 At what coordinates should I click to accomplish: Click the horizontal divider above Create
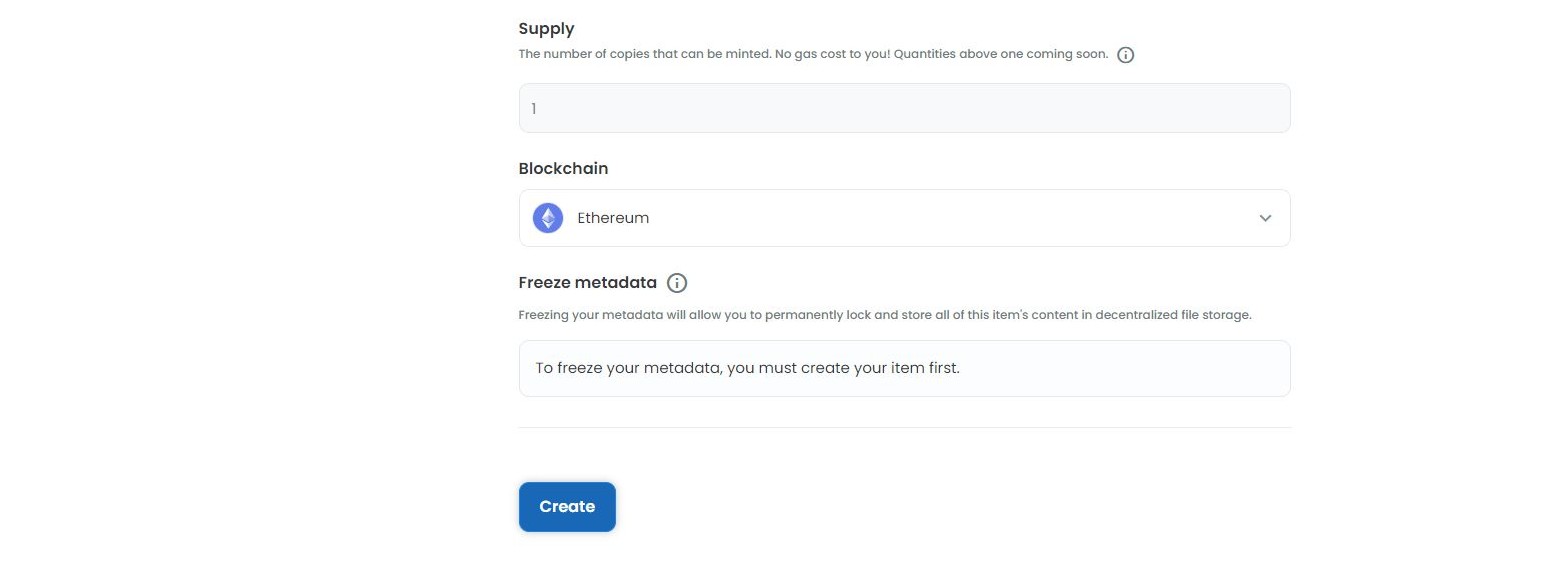click(x=904, y=428)
